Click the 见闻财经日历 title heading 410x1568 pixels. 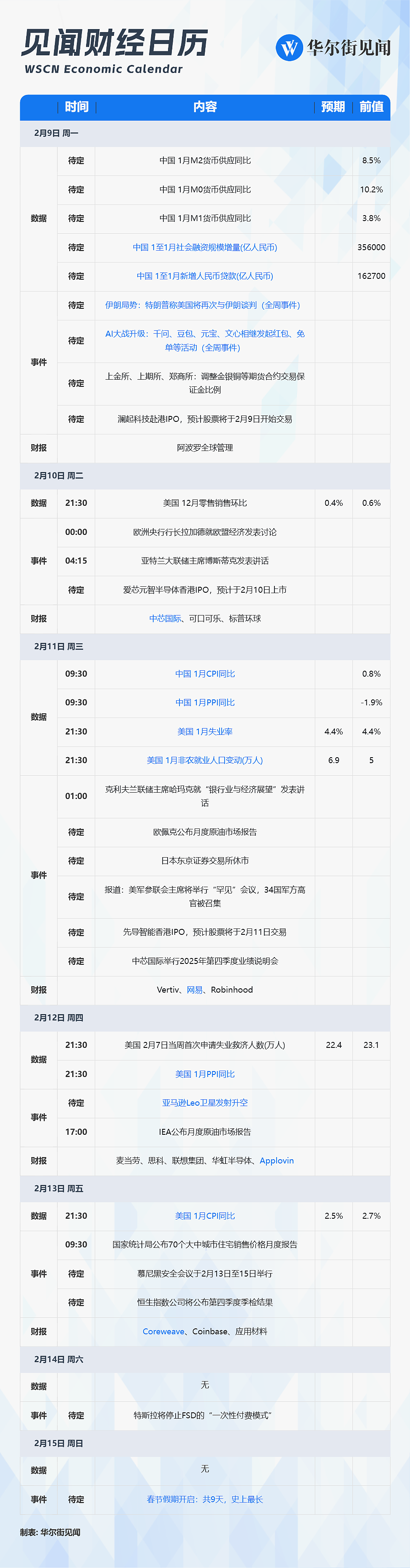(114, 43)
